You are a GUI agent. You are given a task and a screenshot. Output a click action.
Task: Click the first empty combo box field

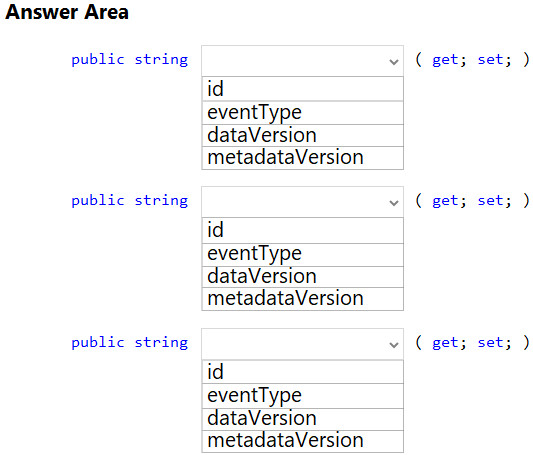click(303, 61)
